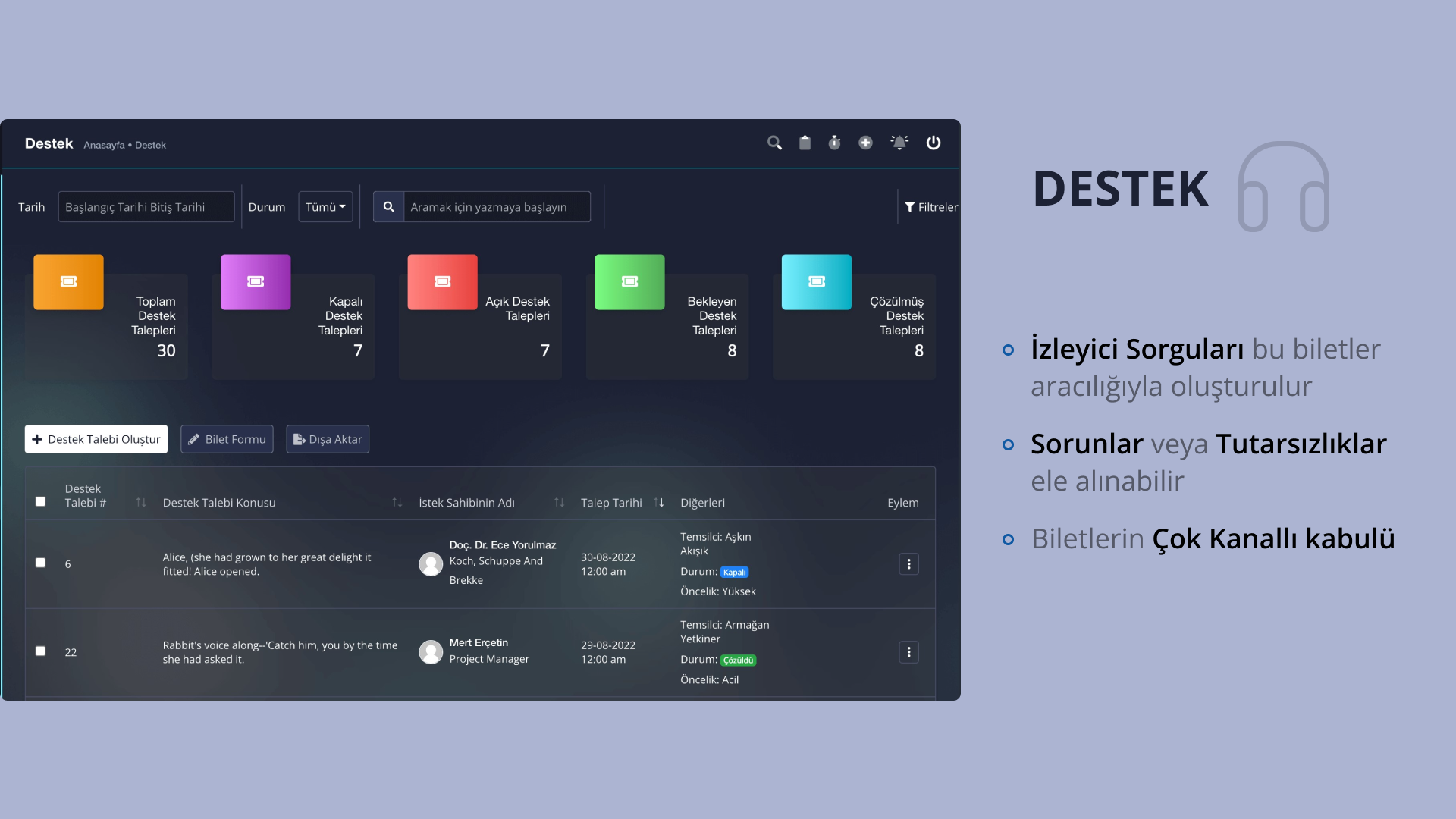Click the Anasayfa breadcrumb link

tap(104, 145)
